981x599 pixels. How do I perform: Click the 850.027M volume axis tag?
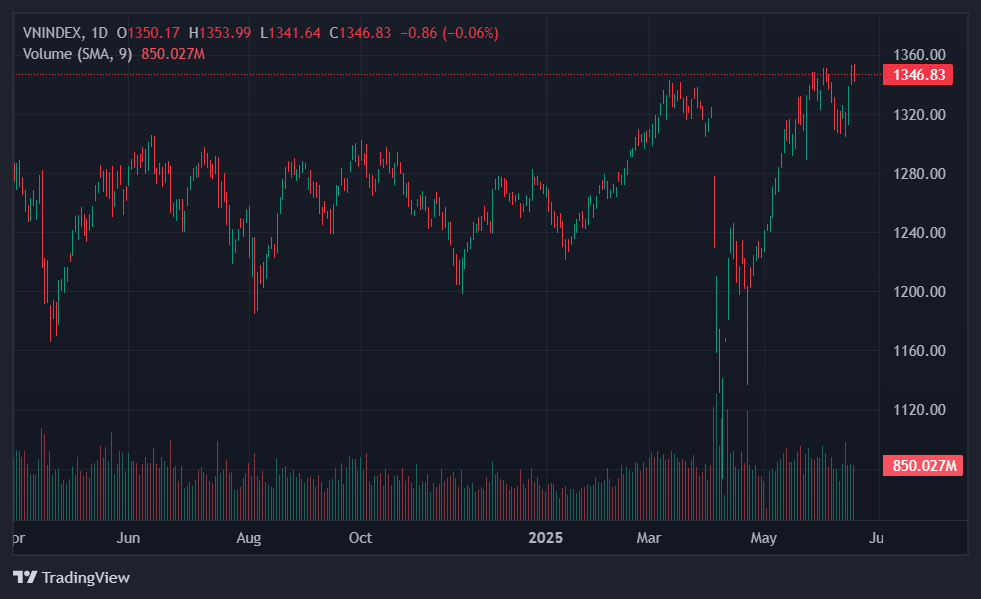(923, 466)
